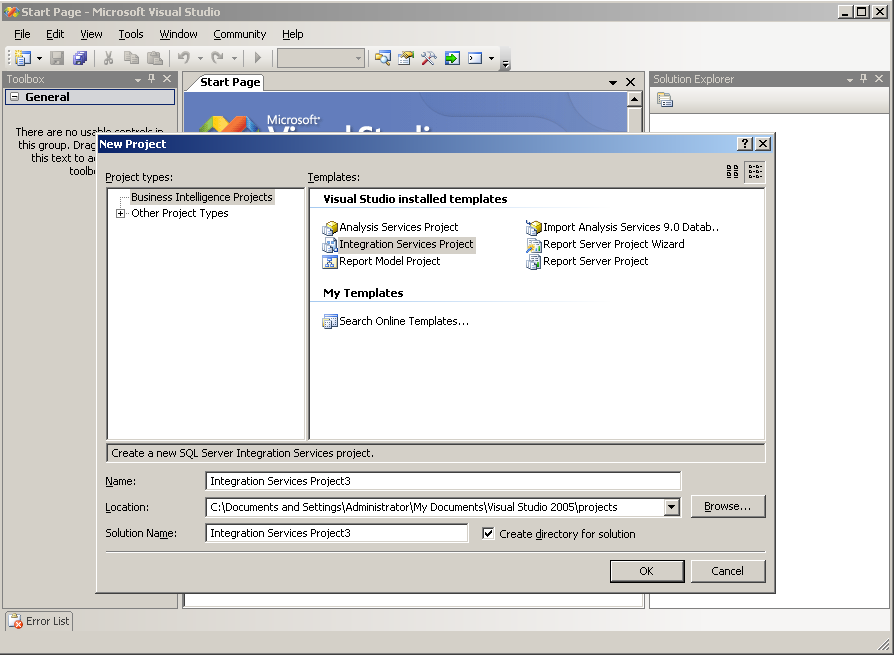The height and width of the screenshot is (655, 894).
Task: Click the Solution Name text field
Action: pos(337,533)
